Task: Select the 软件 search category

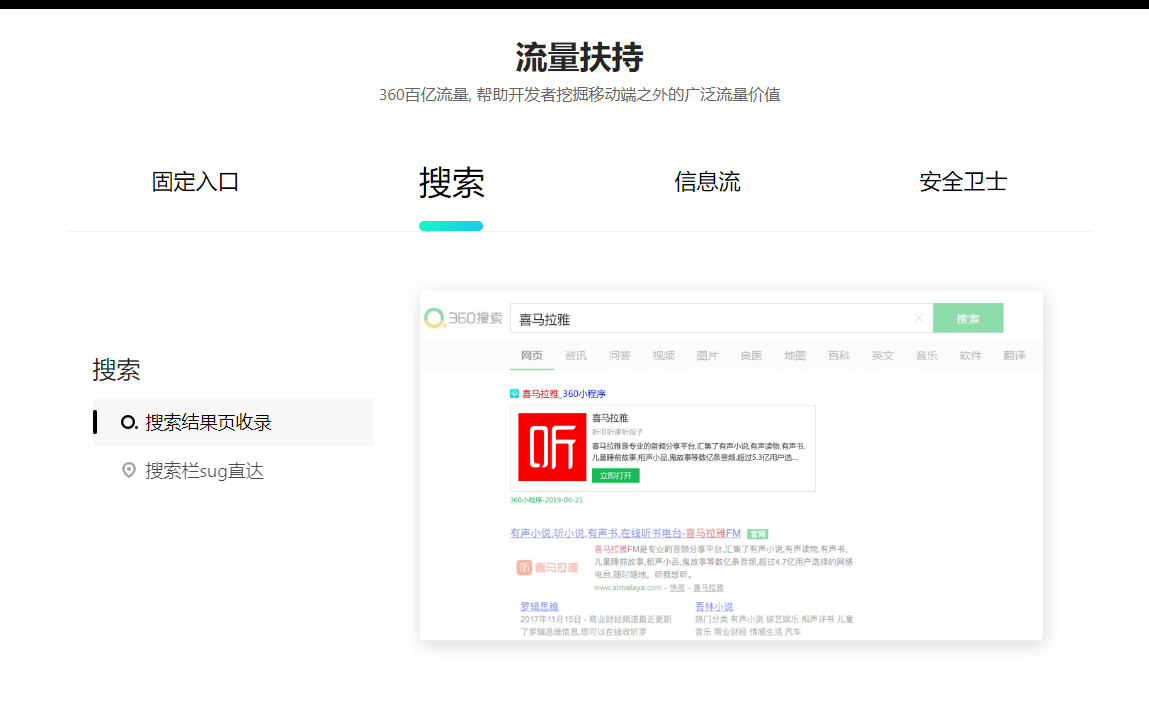Action: tap(971, 355)
